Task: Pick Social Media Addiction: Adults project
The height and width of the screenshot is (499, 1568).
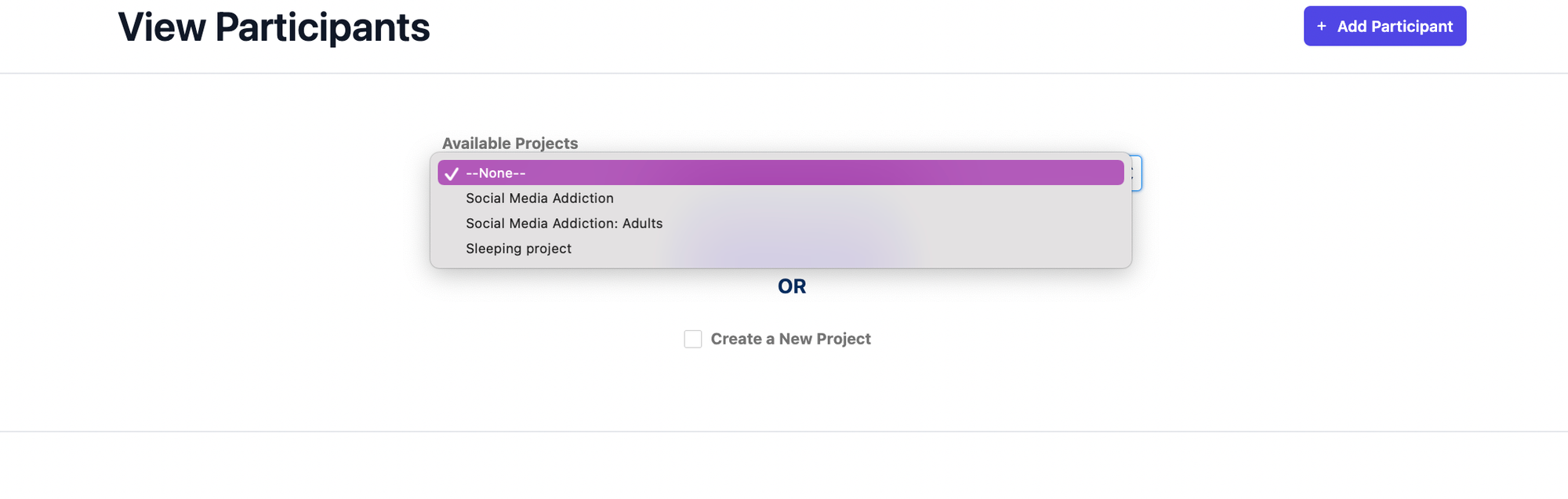Action: [x=781, y=224]
